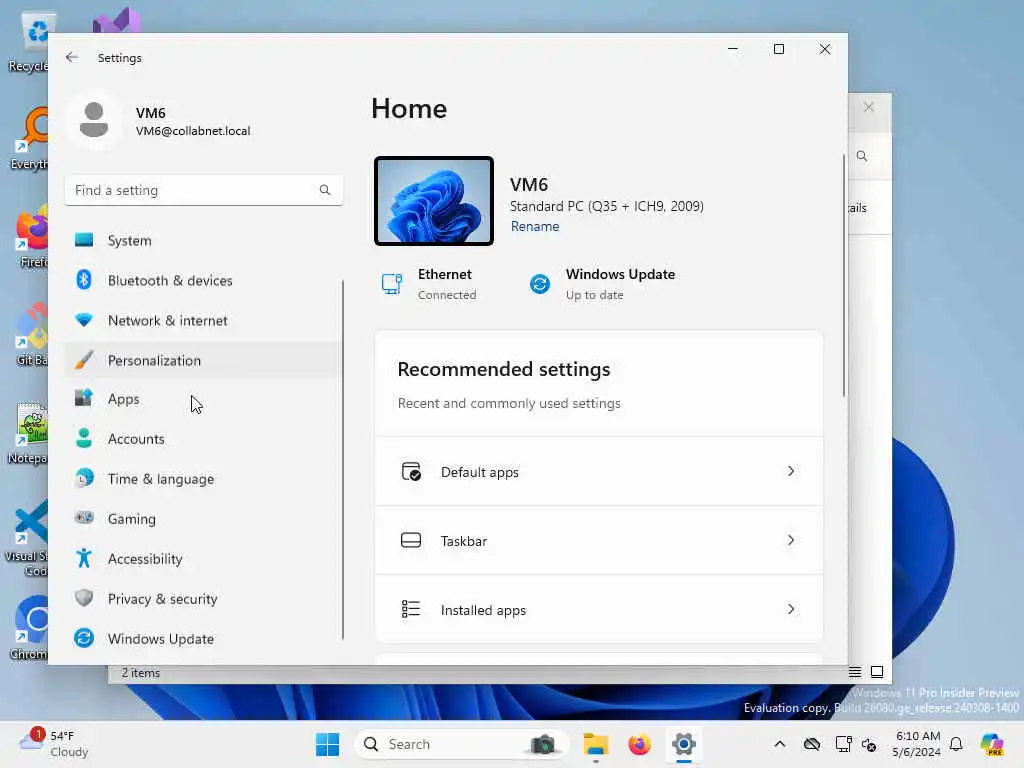Click the Network wifi icon
This screenshot has width=1024, height=768.
[x=84, y=320]
